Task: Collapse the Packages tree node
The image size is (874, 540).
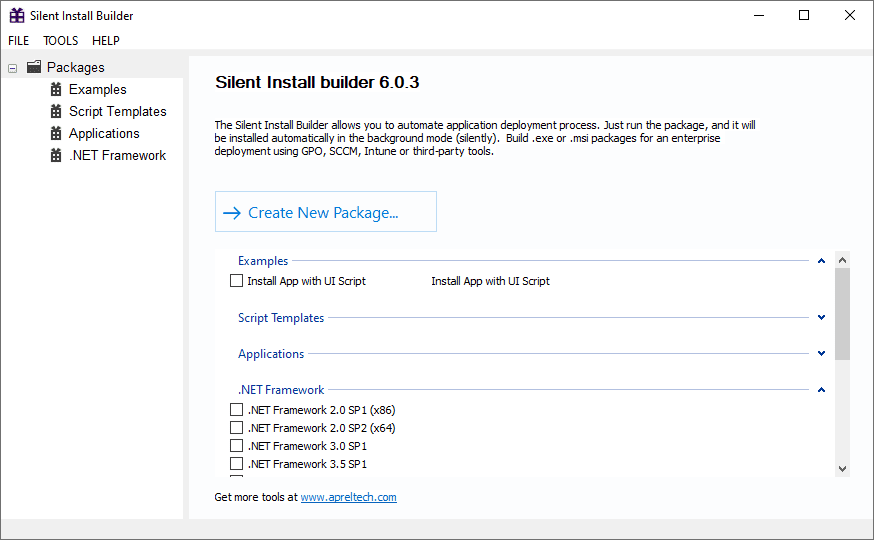Action: (x=13, y=68)
